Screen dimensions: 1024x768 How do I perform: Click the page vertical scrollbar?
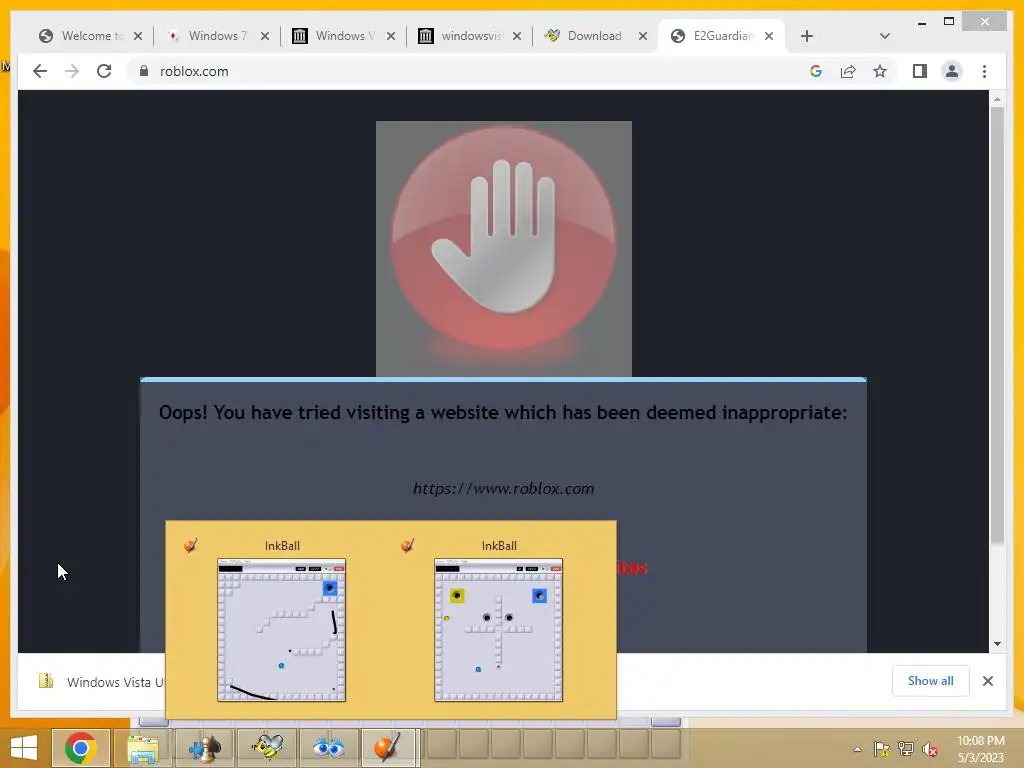point(997,371)
